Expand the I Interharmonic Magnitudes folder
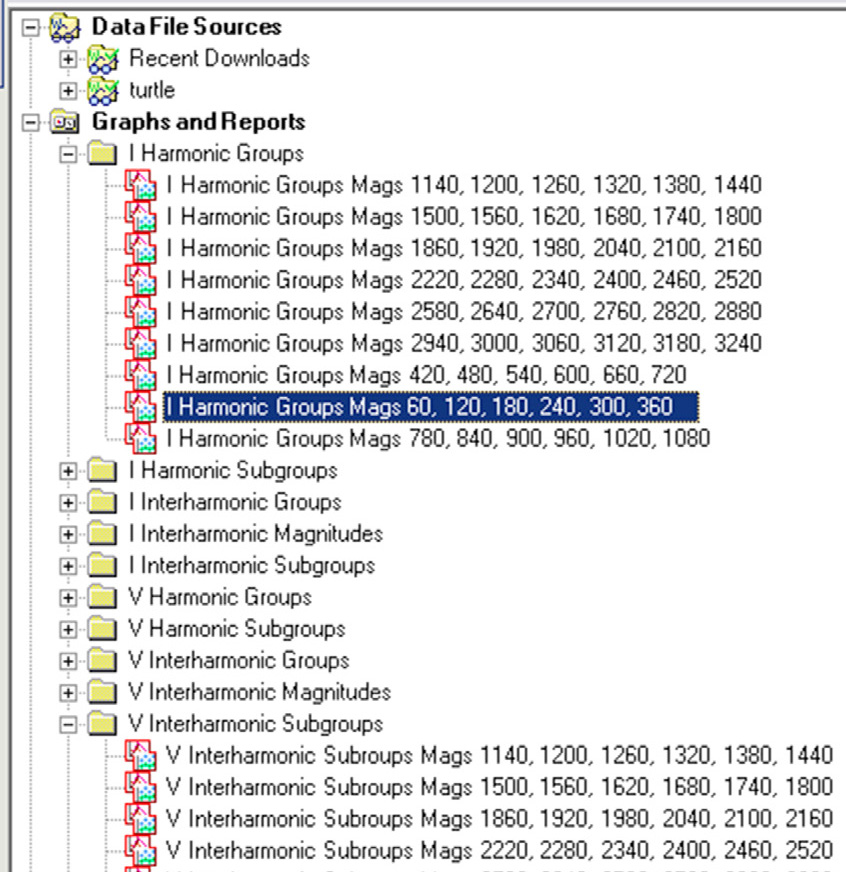The height and width of the screenshot is (872, 846). (67, 534)
